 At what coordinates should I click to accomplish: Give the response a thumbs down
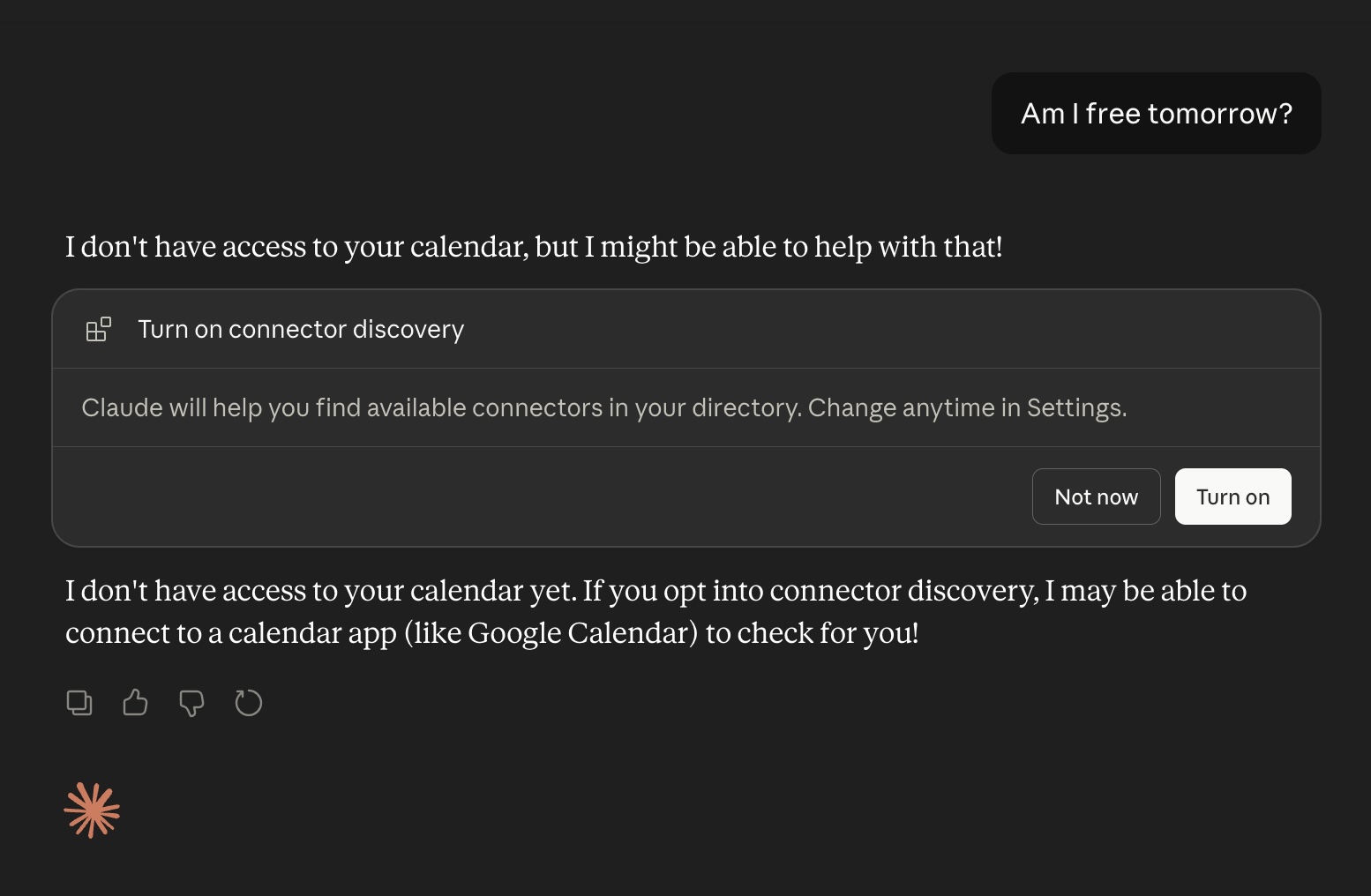point(191,703)
